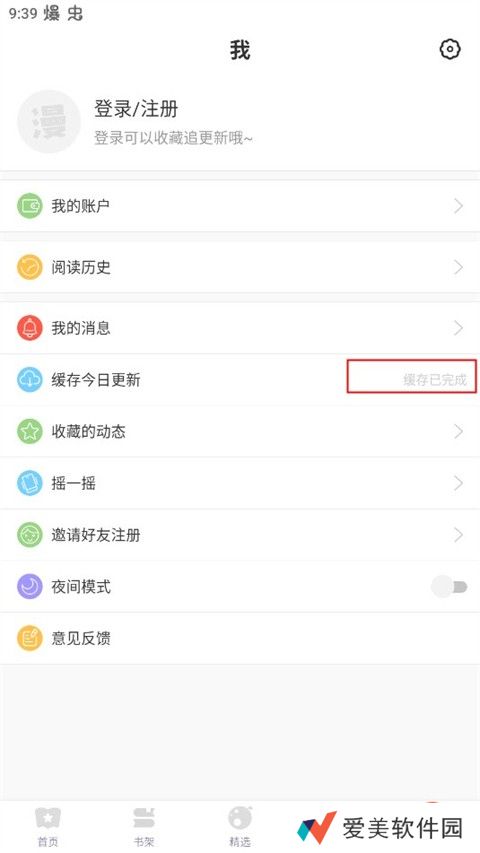The image size is (480, 853).
Task: Switch to the 精选 featured tab
Action: point(240,827)
